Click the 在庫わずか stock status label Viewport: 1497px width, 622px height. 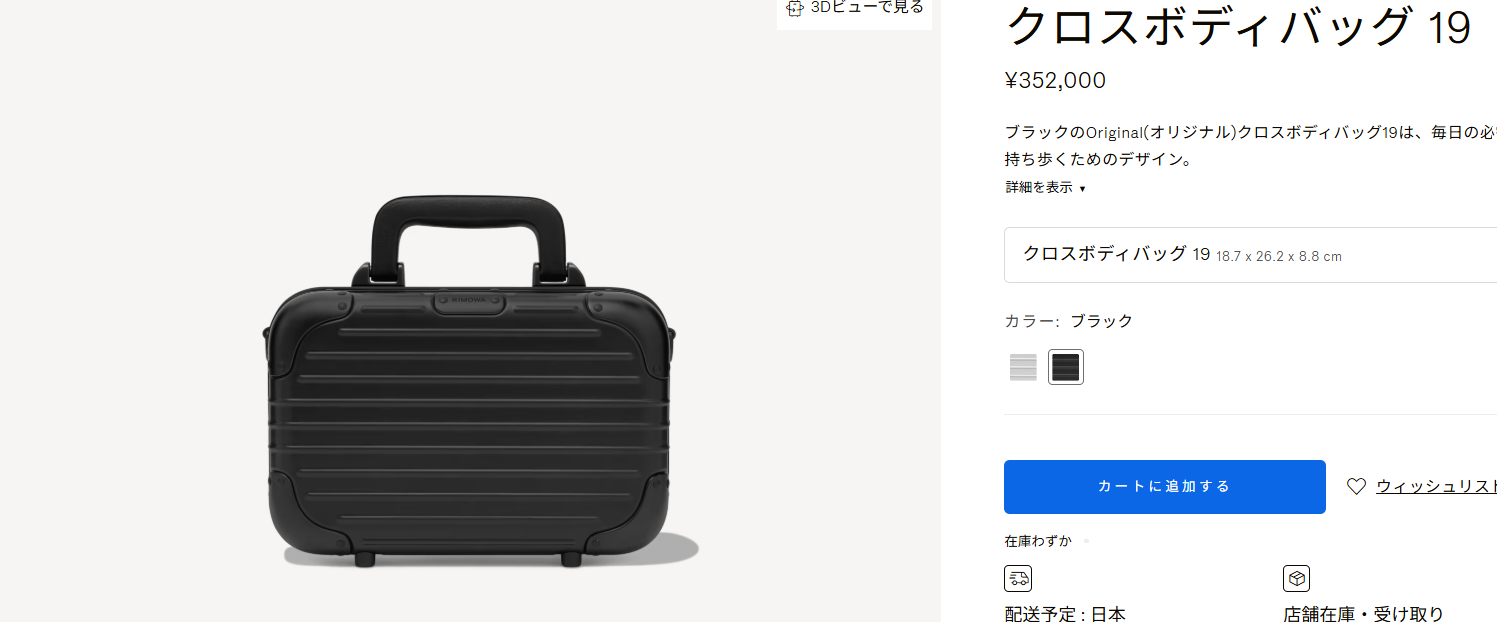[x=1038, y=541]
